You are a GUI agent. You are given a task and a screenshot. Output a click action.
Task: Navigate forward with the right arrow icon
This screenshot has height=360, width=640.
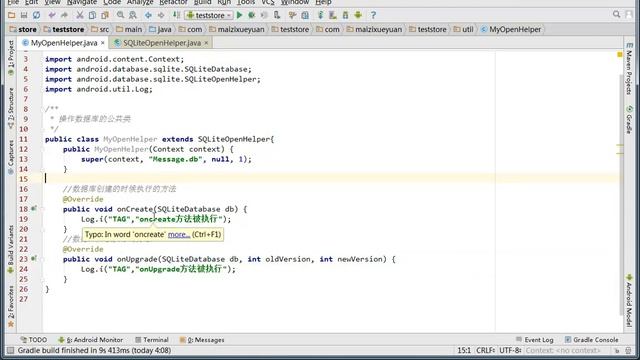tap(161, 16)
